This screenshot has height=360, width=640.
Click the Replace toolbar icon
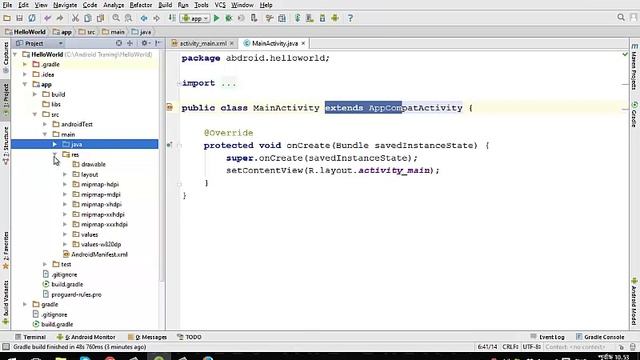pos(129,18)
